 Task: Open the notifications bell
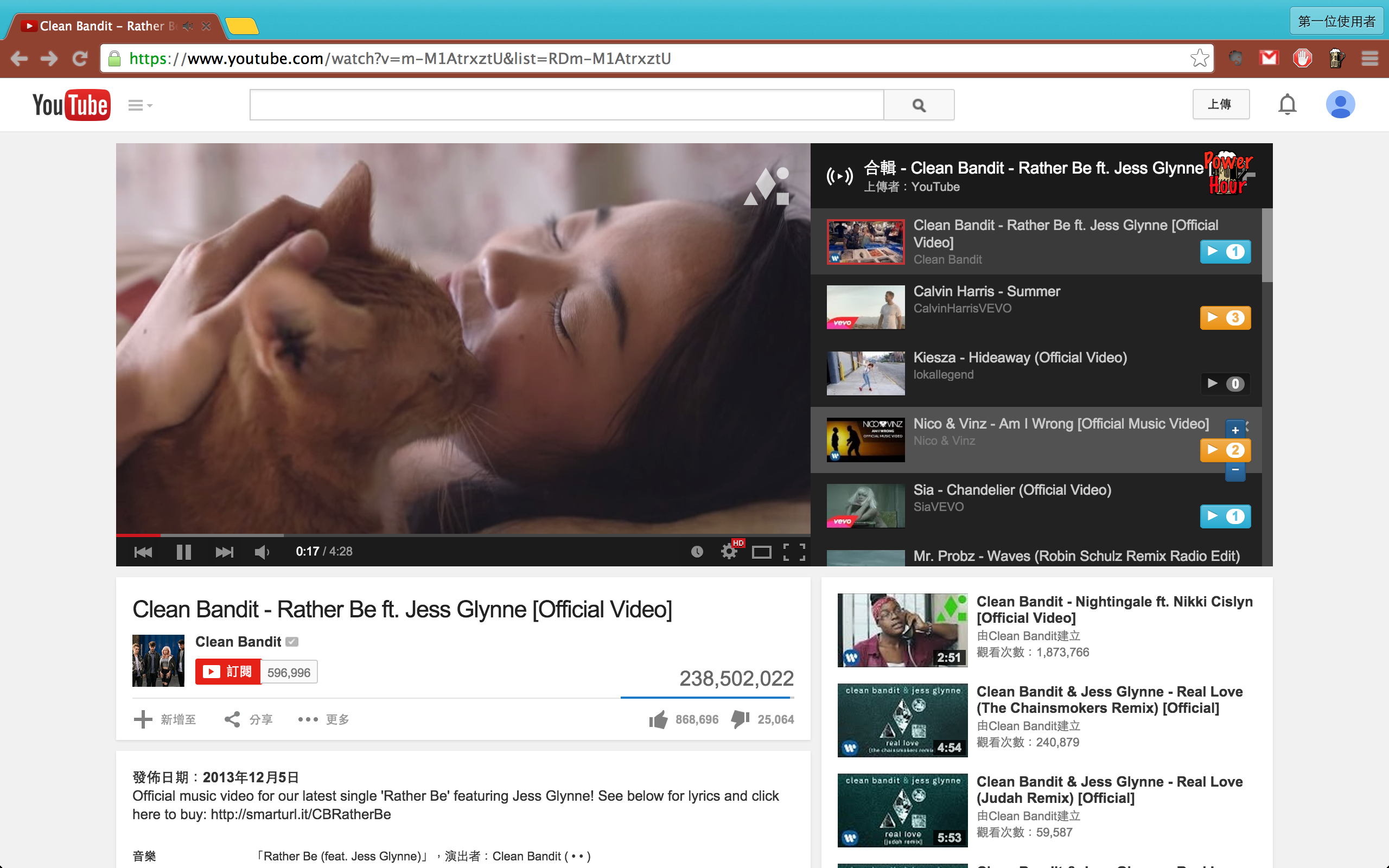[1288, 105]
